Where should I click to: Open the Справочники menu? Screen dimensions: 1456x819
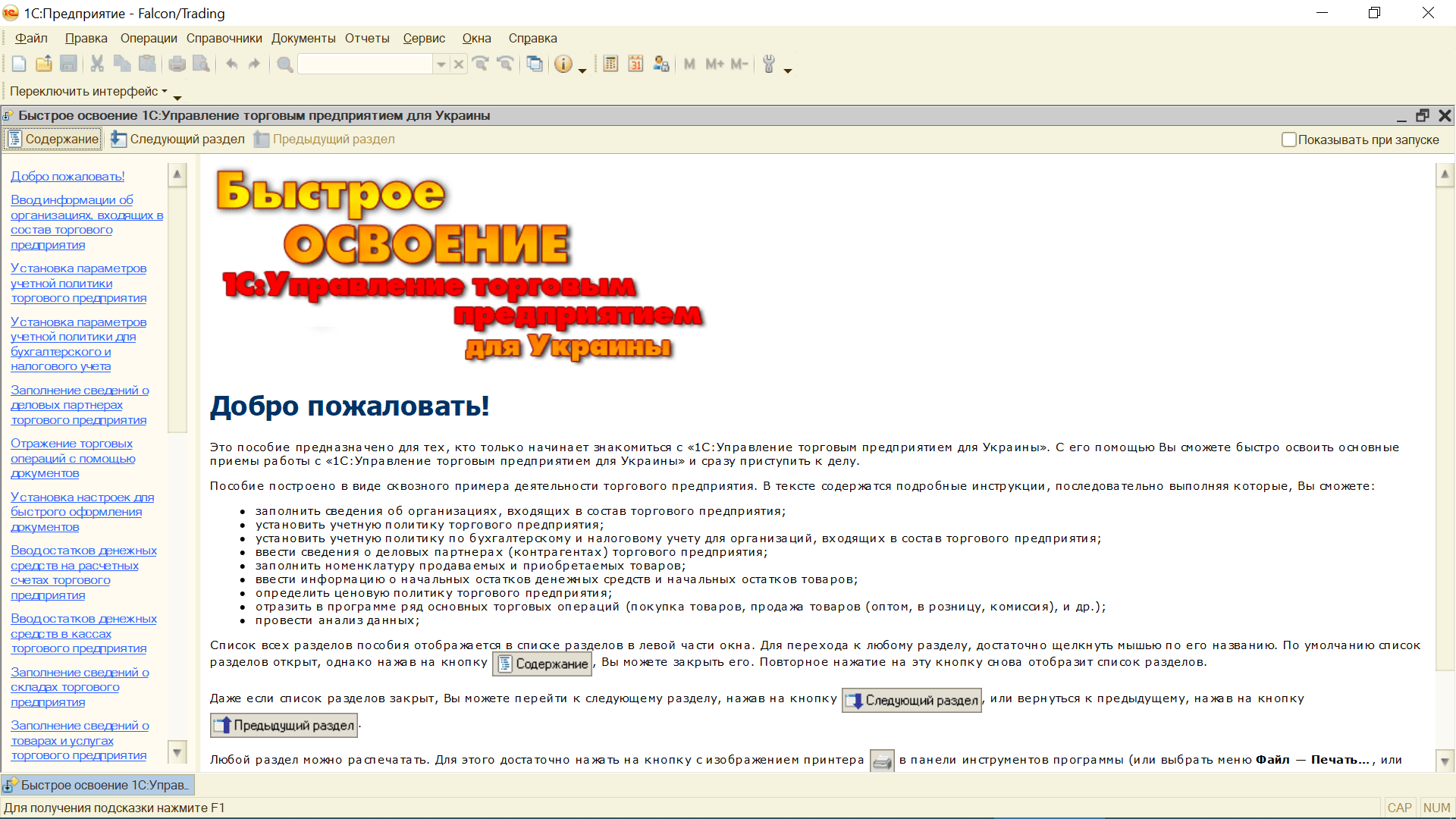224,38
